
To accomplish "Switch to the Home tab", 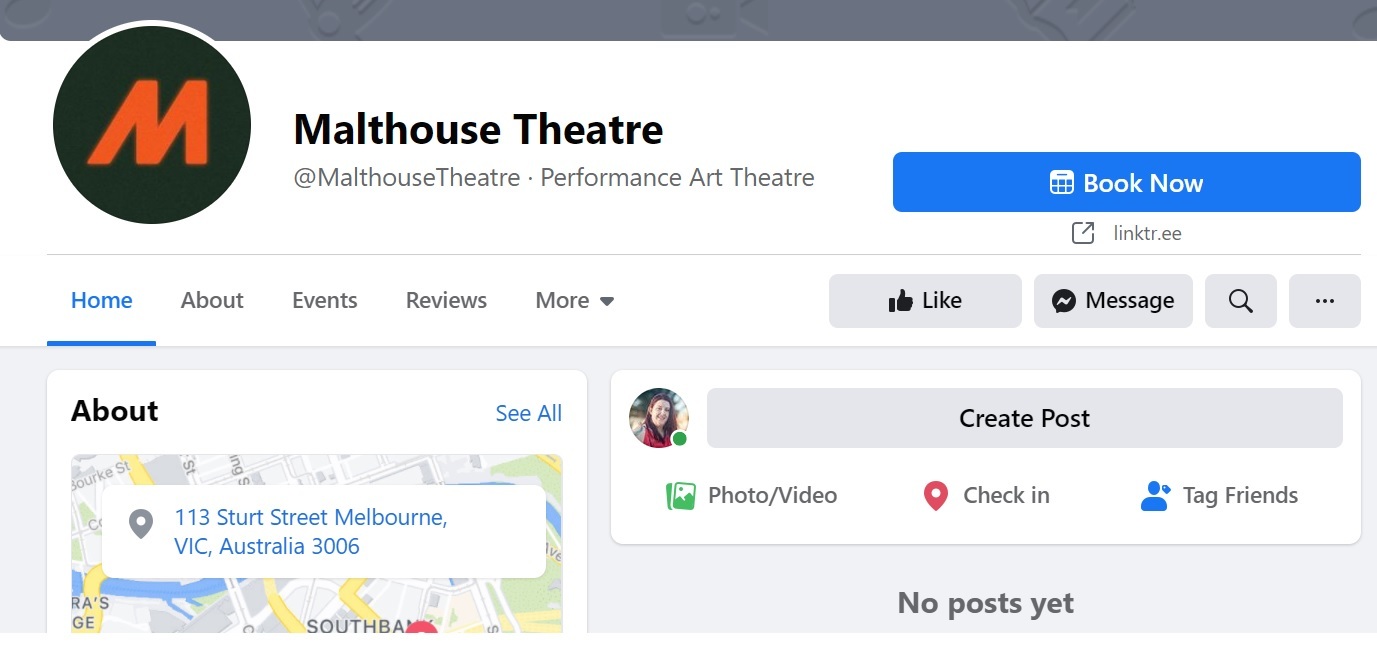I will pos(101,300).
